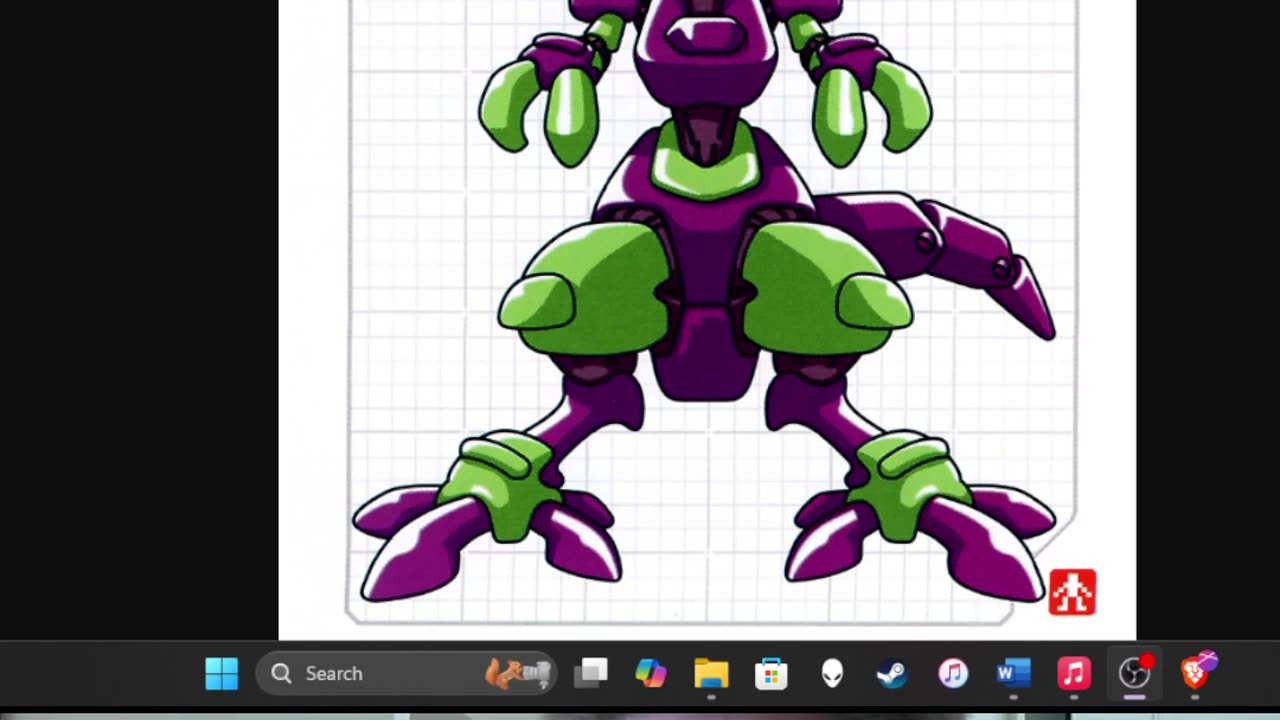
Task: Launch Steam from the taskbar
Action: [892, 673]
